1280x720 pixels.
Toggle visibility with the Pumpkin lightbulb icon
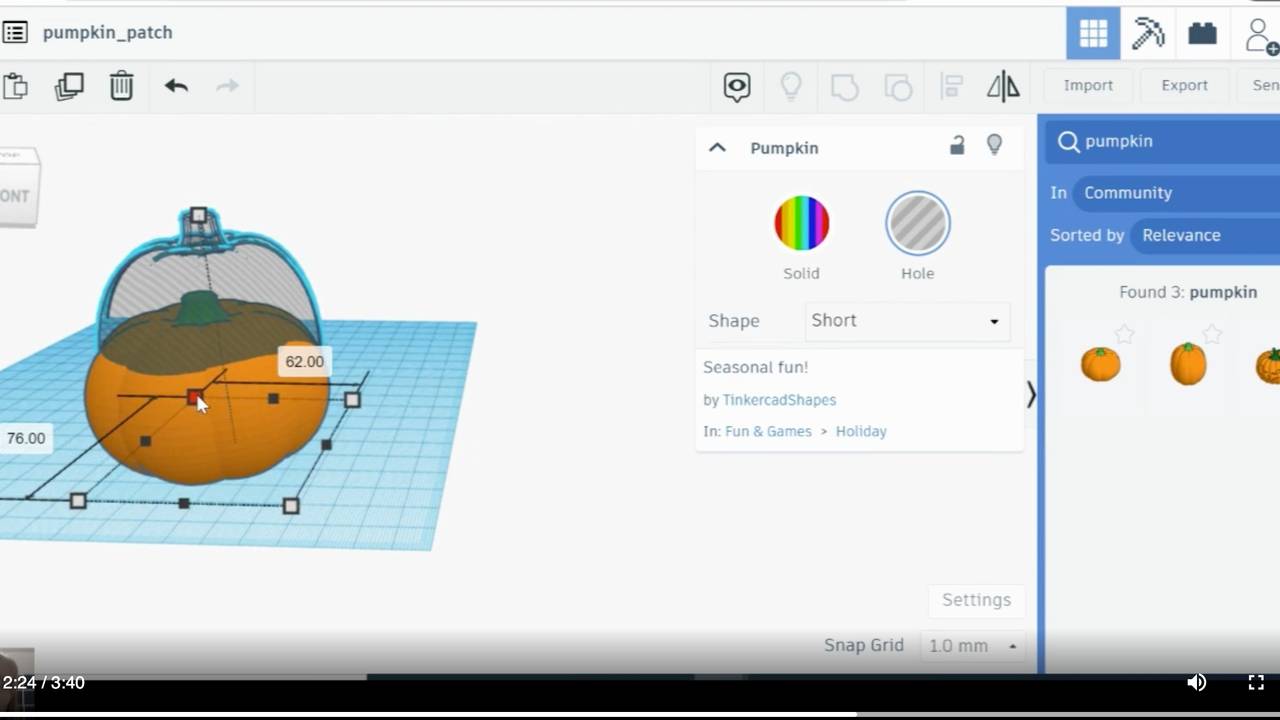pyautogui.click(x=994, y=145)
